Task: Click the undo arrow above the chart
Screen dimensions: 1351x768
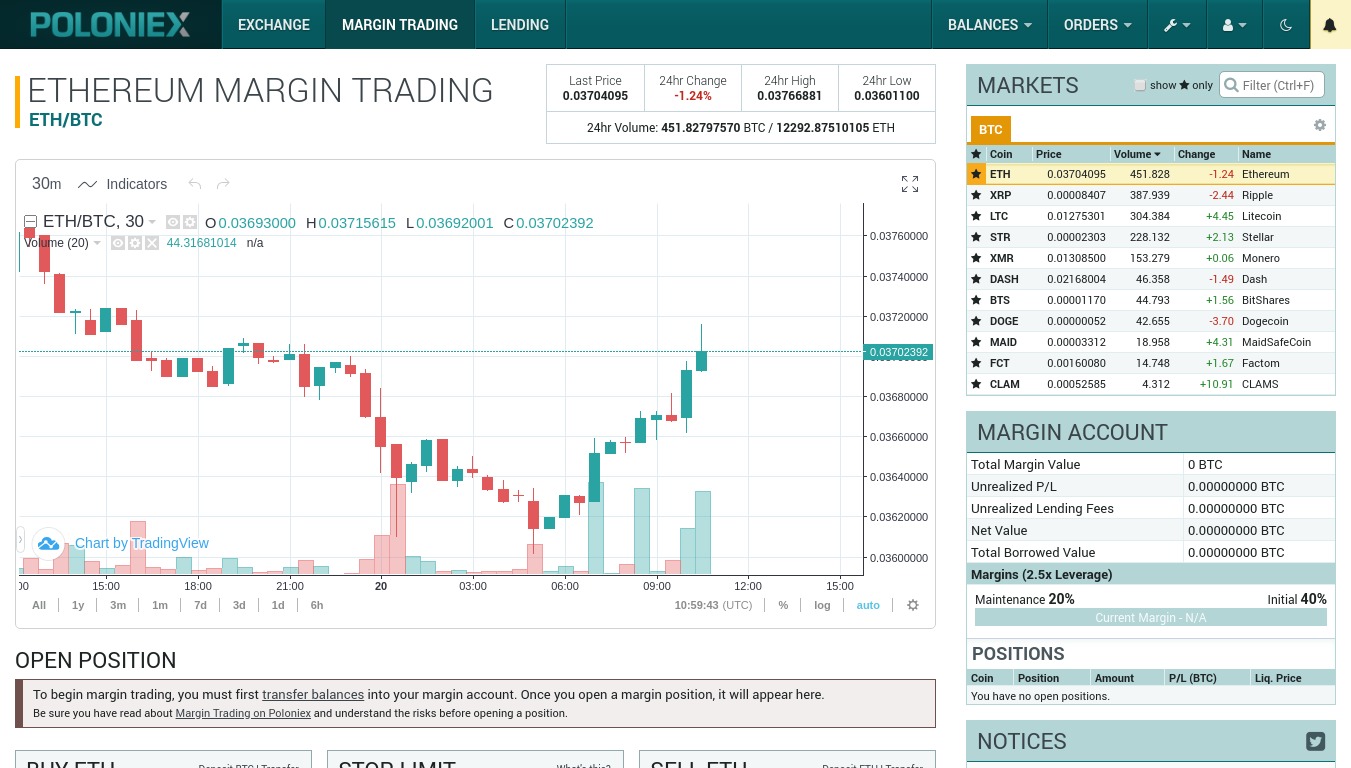Action: pyautogui.click(x=195, y=184)
